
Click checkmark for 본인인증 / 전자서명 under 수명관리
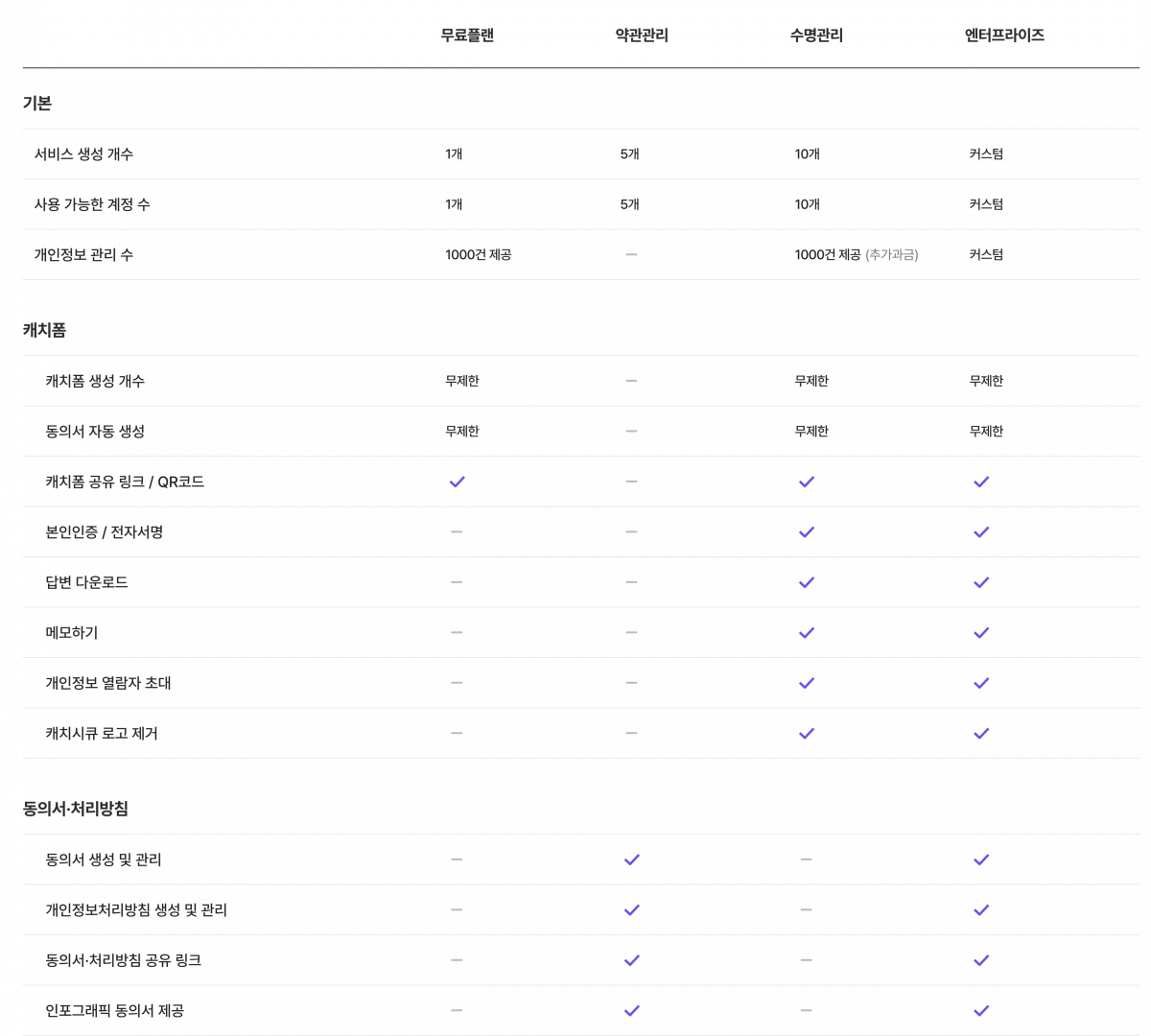(807, 532)
